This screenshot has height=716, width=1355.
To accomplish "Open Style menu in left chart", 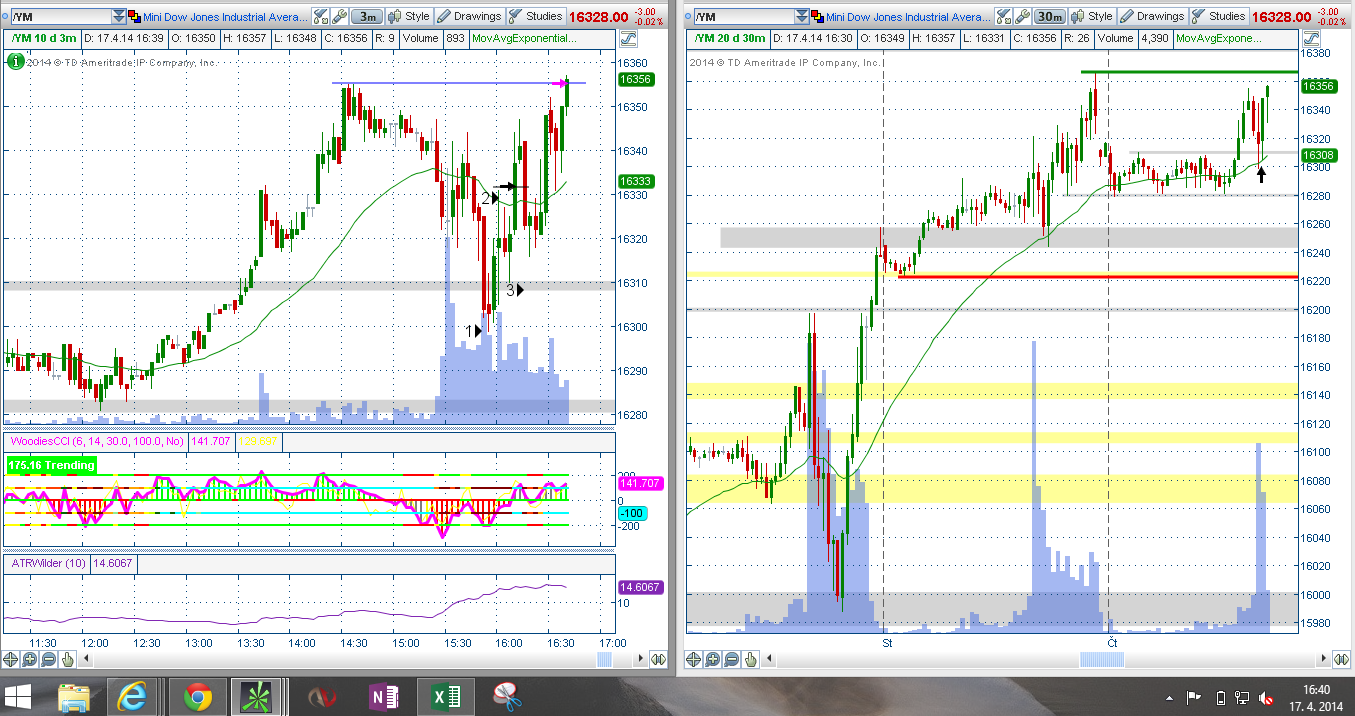I will (410, 16).
